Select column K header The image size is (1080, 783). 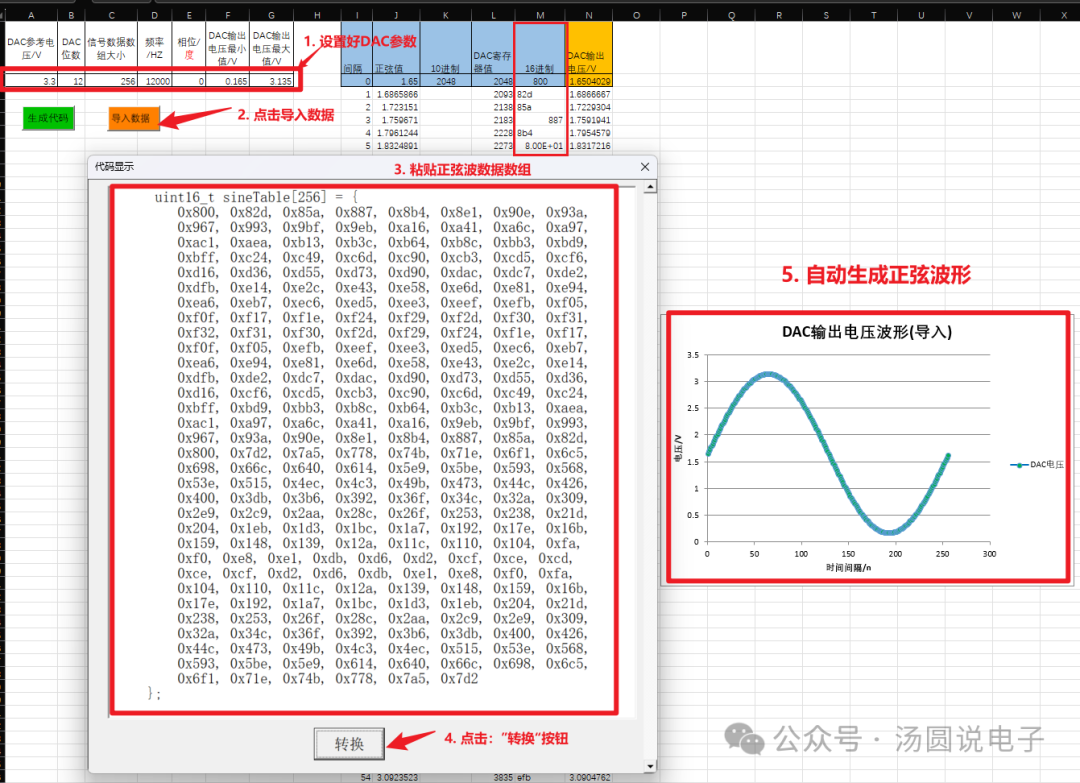446,15
